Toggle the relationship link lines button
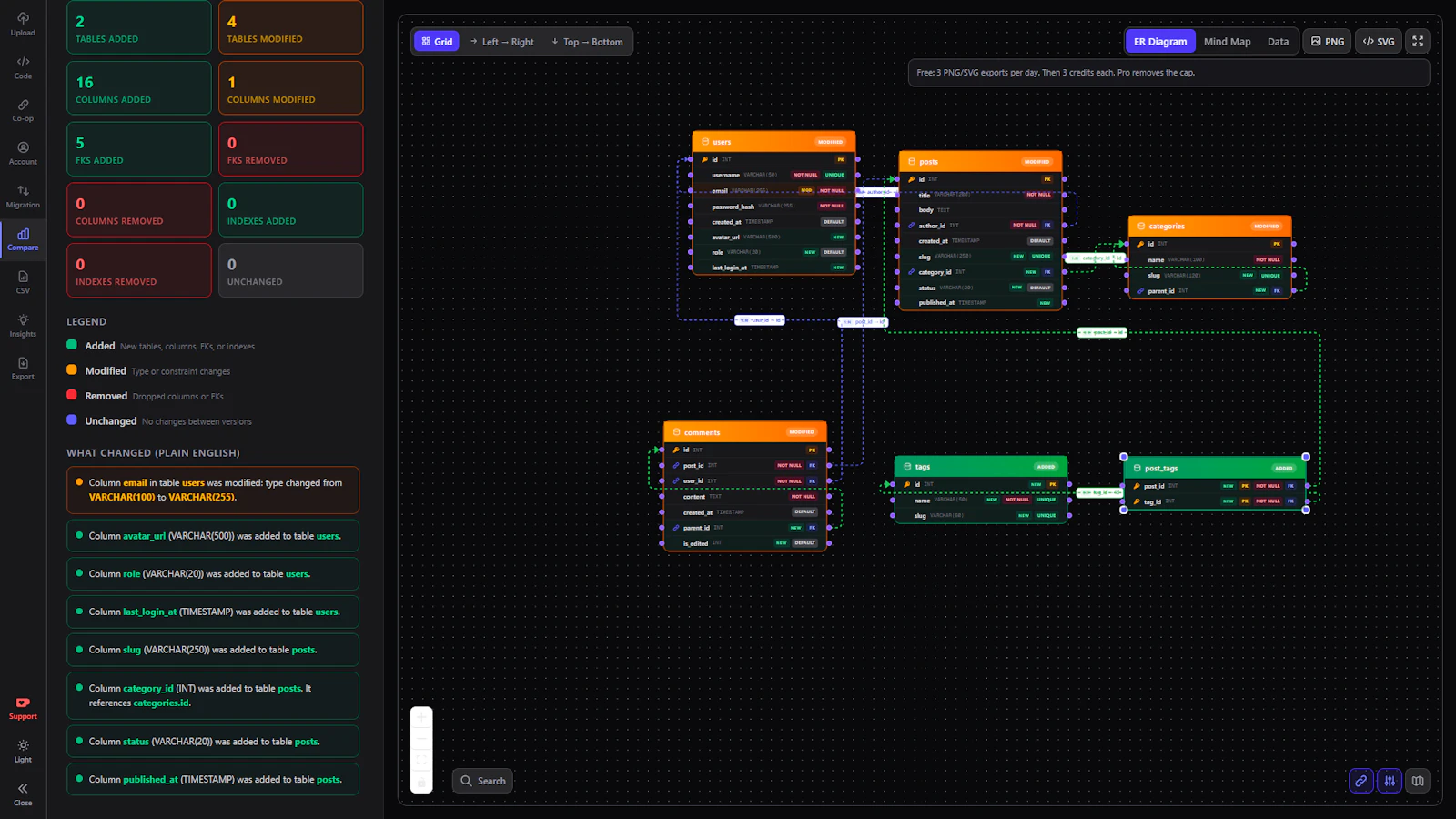Screen dimensions: 1456x819 pos(1361,781)
